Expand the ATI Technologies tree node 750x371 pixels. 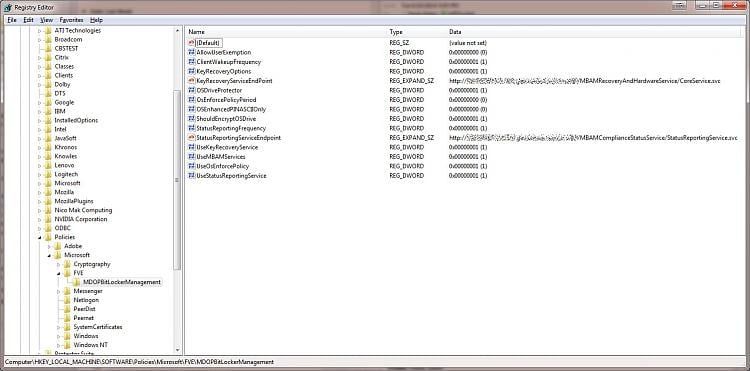40,31
